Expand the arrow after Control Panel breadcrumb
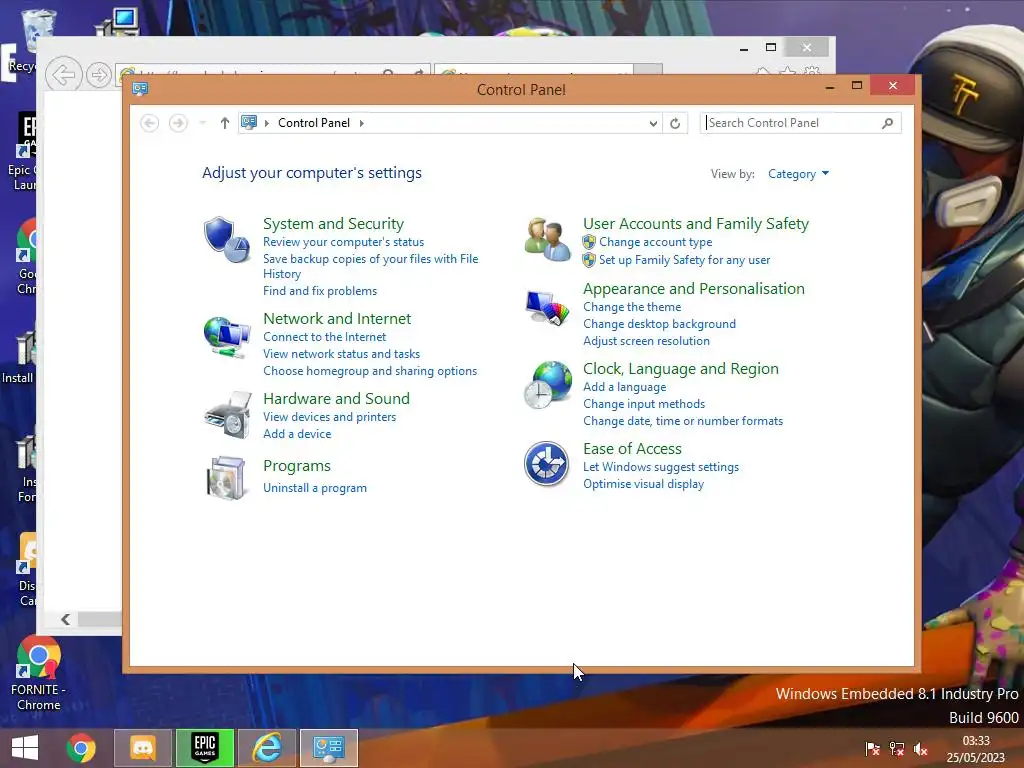Screen dimensions: 1024x768 (x=362, y=123)
